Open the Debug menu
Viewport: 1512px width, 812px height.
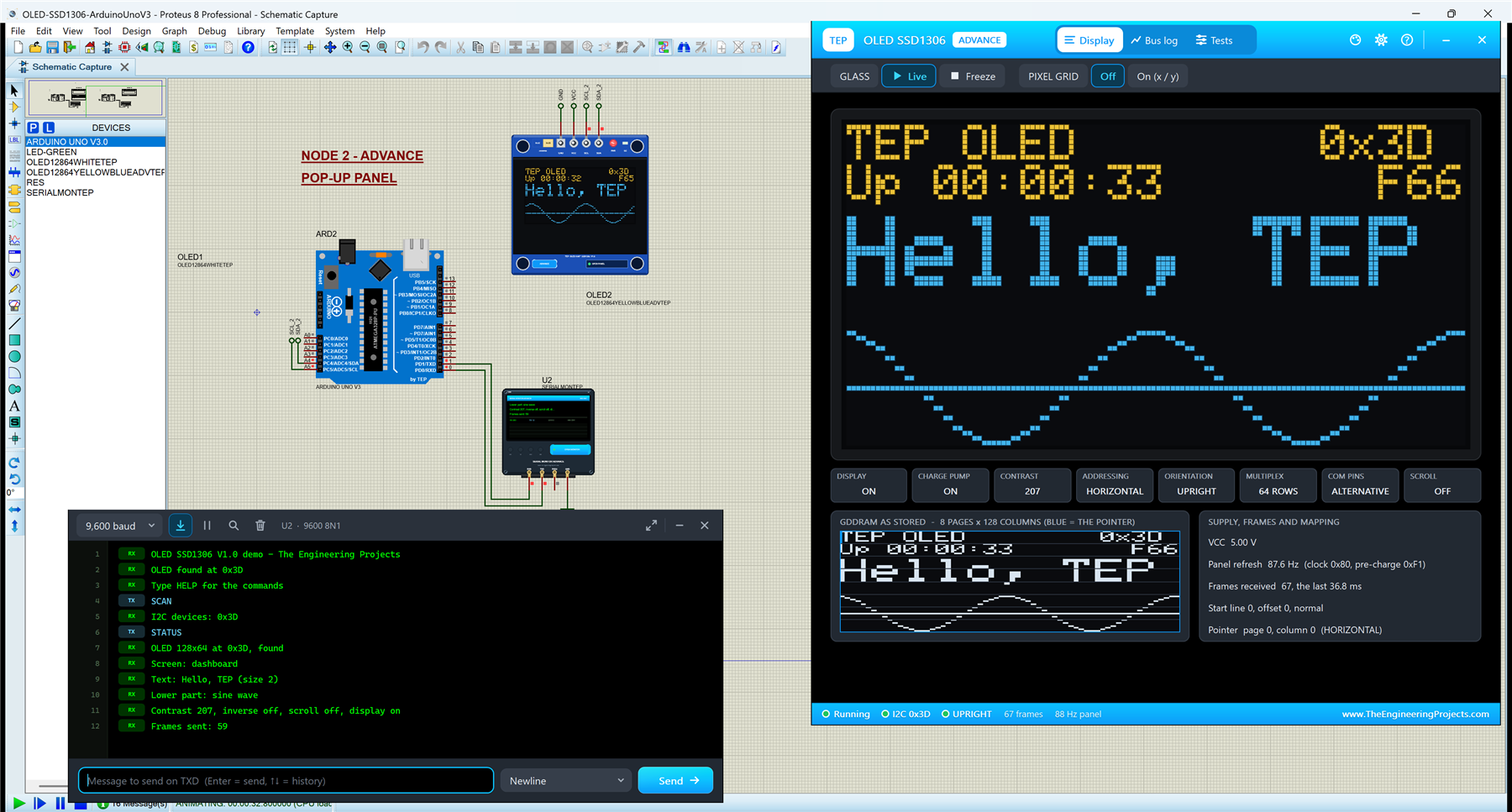(x=212, y=31)
